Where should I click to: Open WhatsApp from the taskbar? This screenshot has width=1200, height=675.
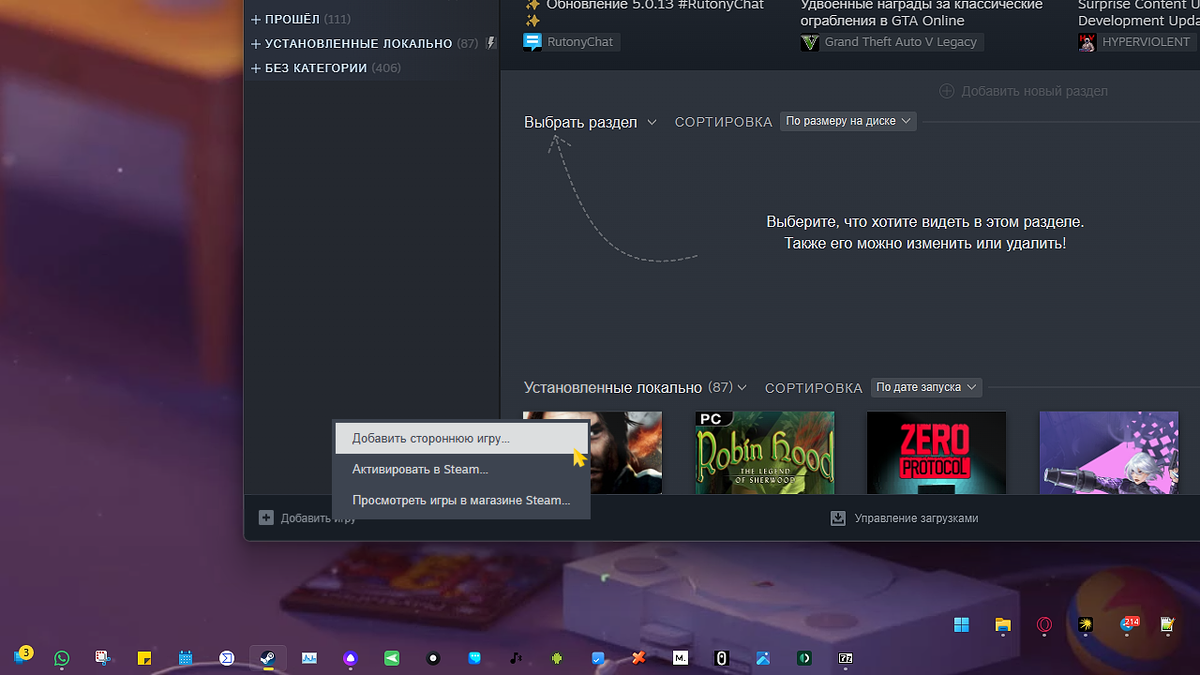pos(62,658)
